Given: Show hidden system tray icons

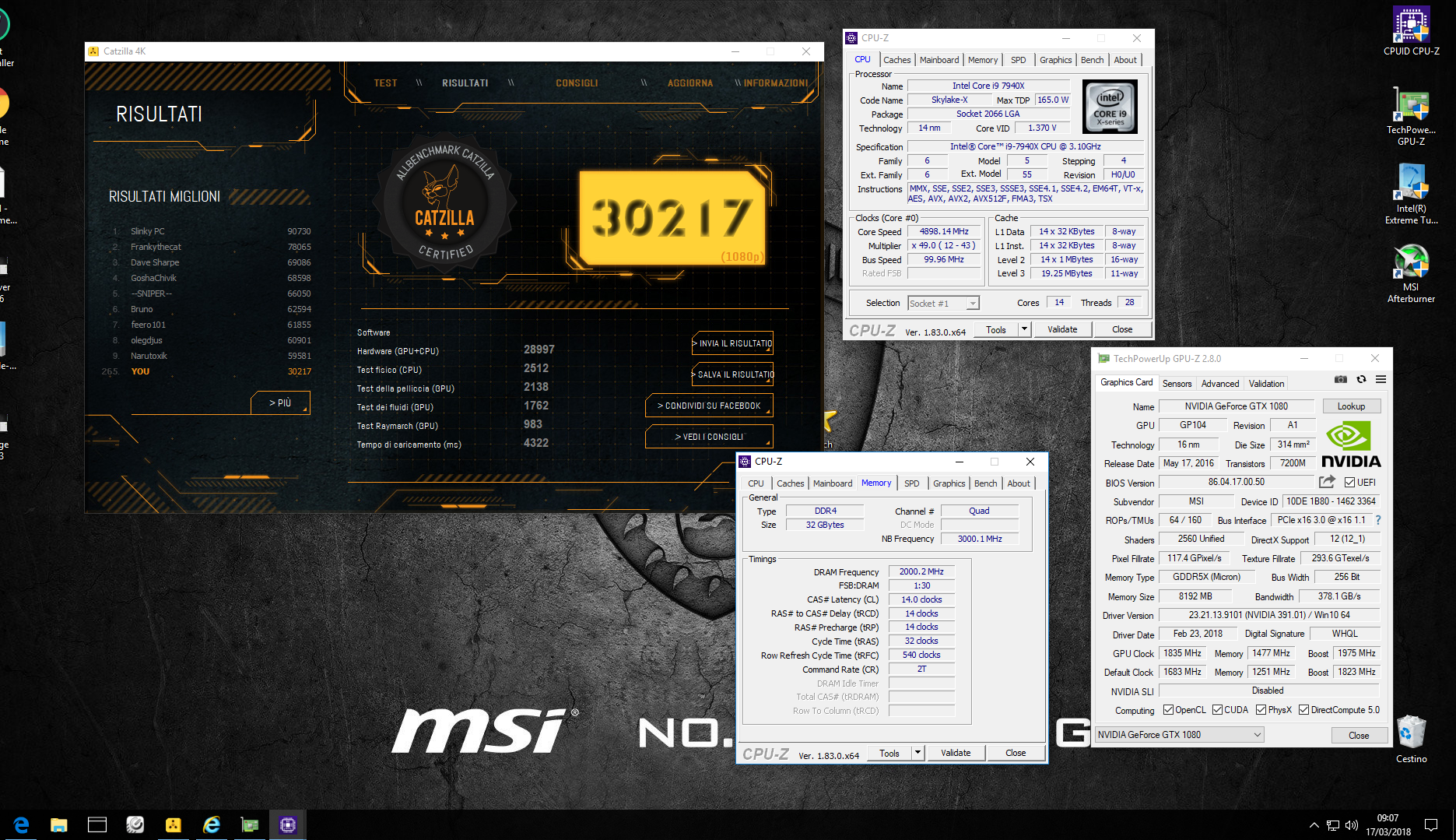Looking at the screenshot, I should 1314,825.
